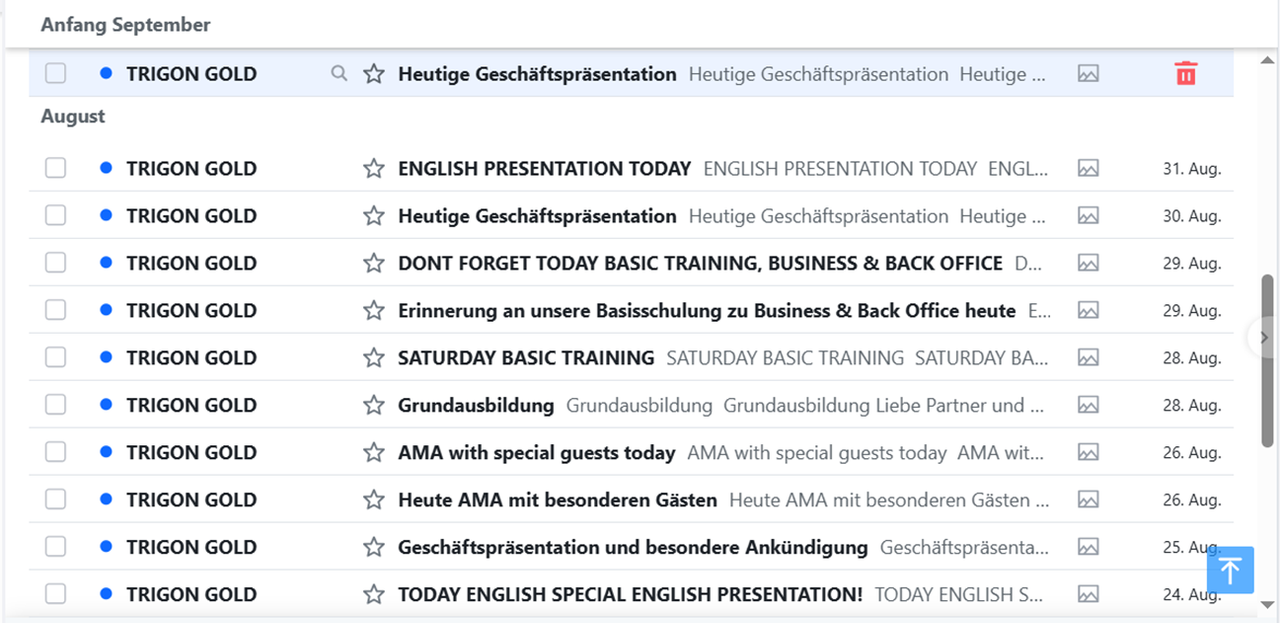Select checkbox for Anfang September Geschäftspräsentation email
Screen dimensions: 1280x623
(55, 73)
